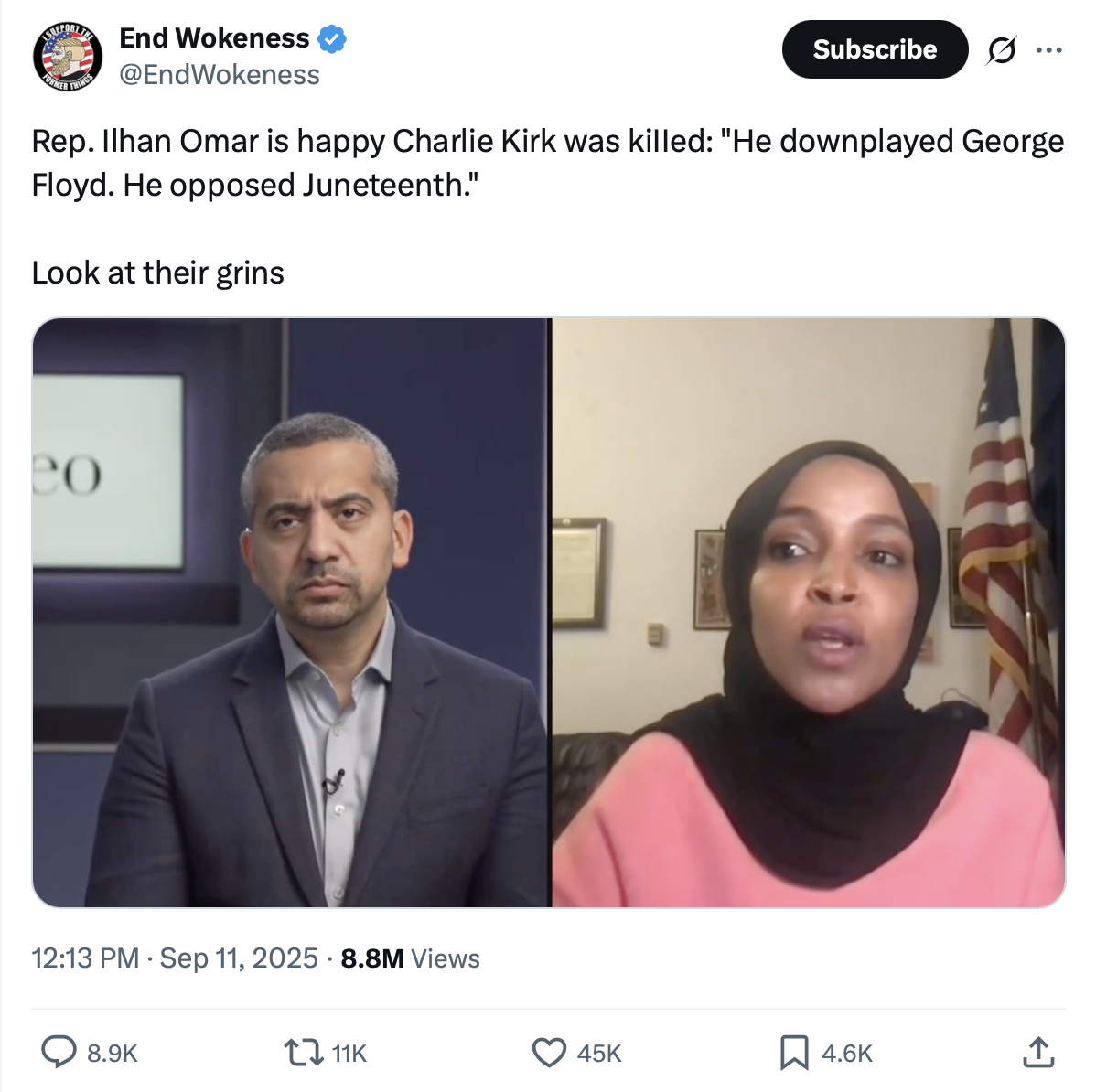Image resolution: width=1096 pixels, height=1092 pixels.
Task: Click the reply speech bubble icon
Action: (x=59, y=1052)
